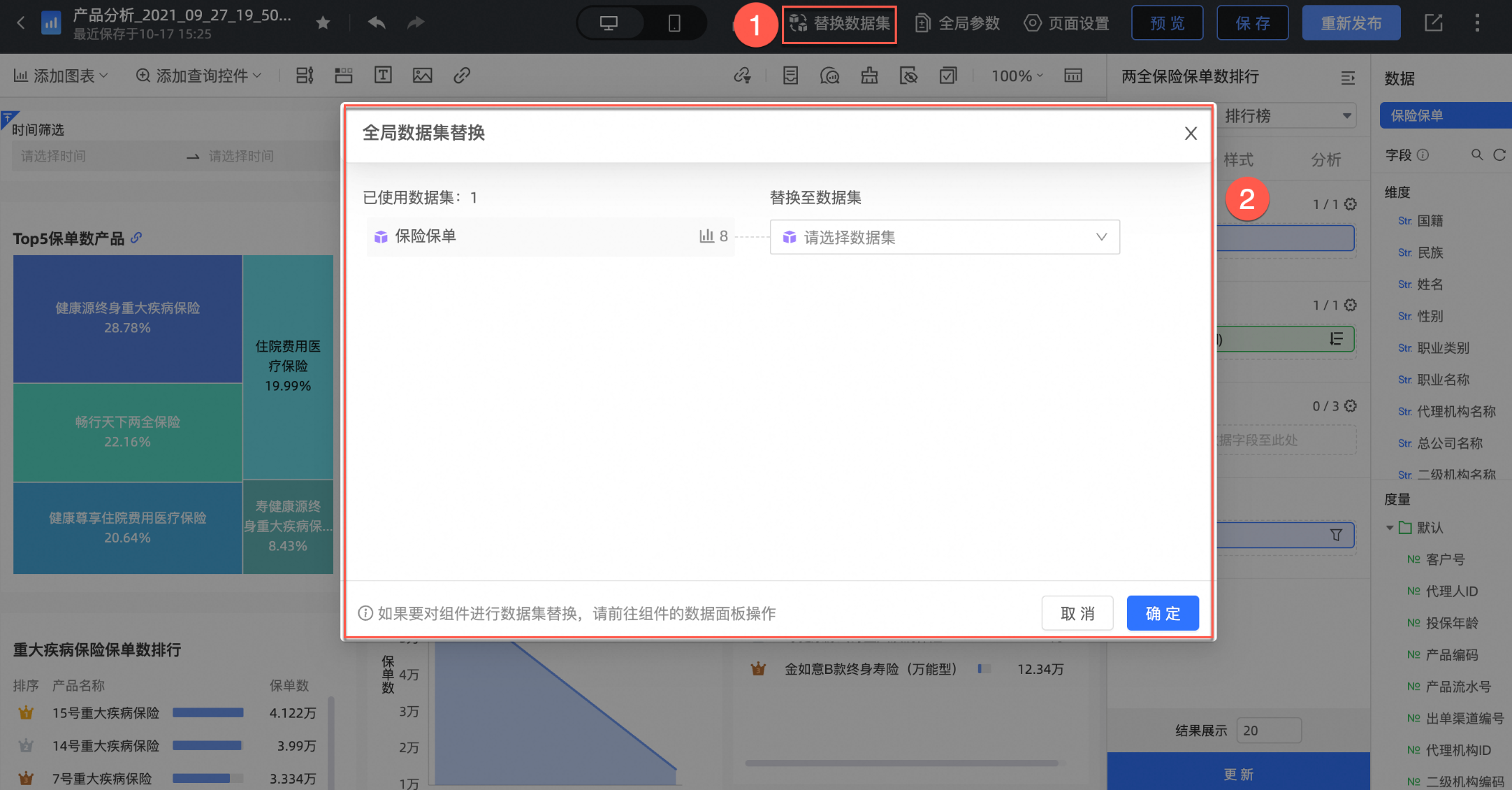Click the checkmark box icon in the toolbar

[x=948, y=76]
